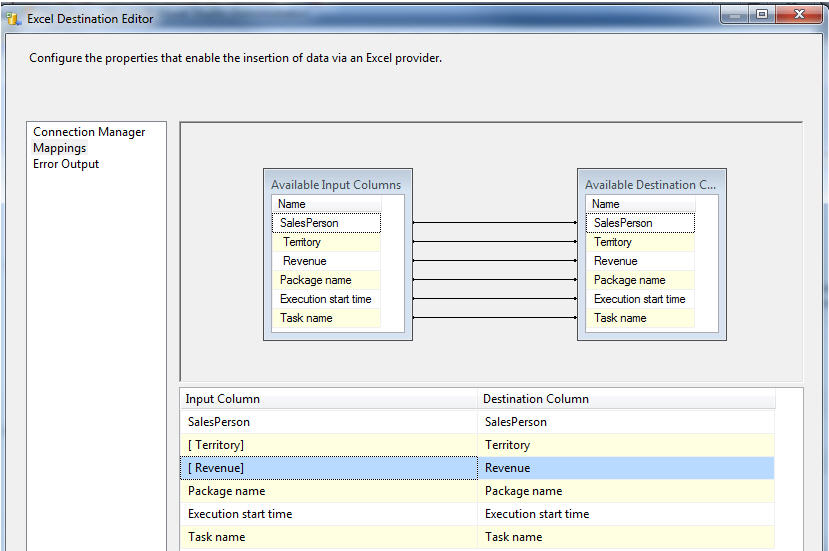Switch to the Mappings page
The image size is (829, 551).
tap(60, 148)
